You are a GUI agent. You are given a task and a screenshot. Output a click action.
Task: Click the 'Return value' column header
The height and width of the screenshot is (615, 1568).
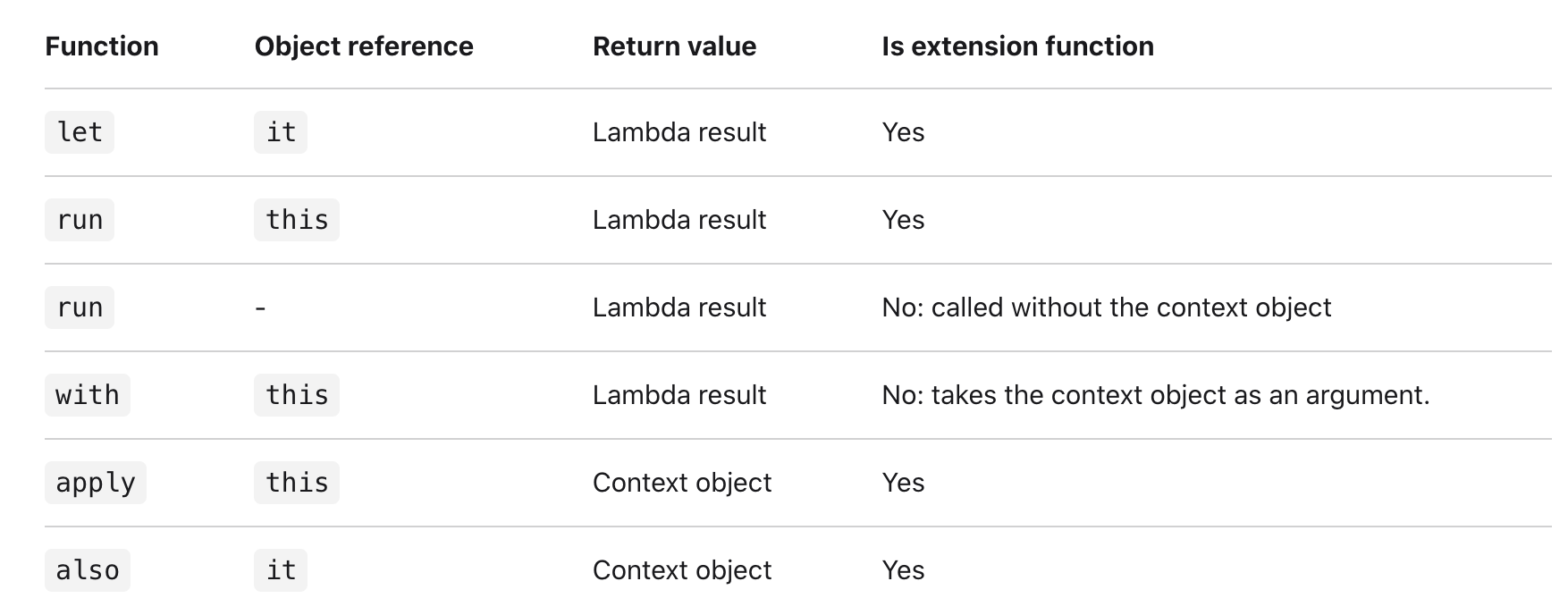pos(674,46)
